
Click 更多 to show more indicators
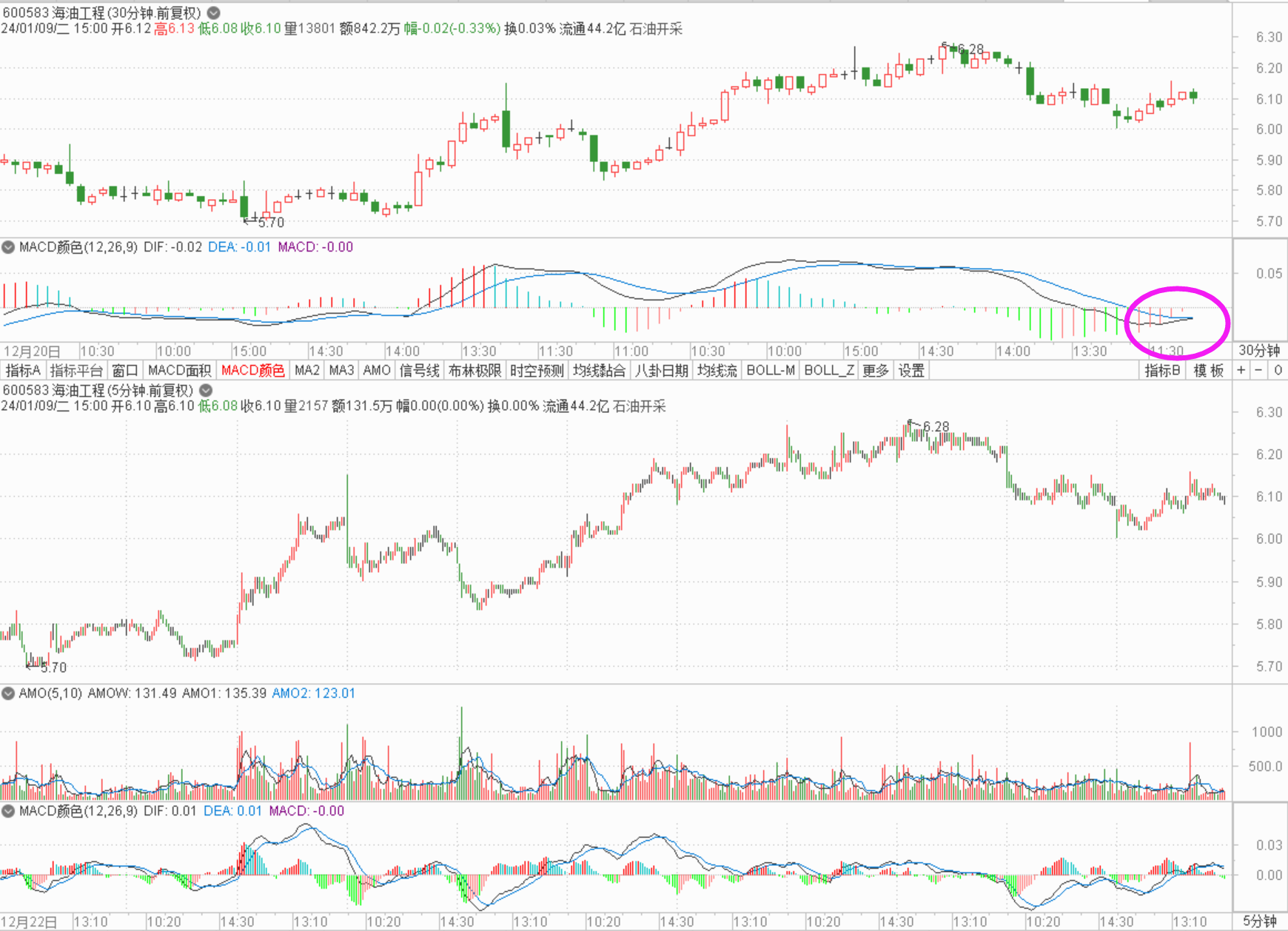pyautogui.click(x=876, y=371)
